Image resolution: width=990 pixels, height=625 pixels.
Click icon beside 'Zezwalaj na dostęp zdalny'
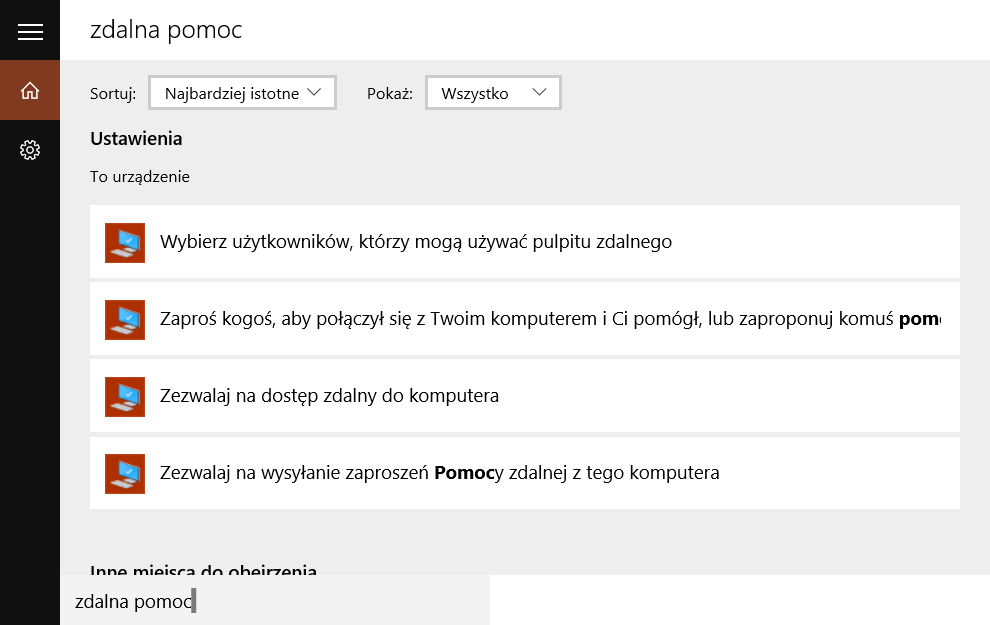(125, 397)
